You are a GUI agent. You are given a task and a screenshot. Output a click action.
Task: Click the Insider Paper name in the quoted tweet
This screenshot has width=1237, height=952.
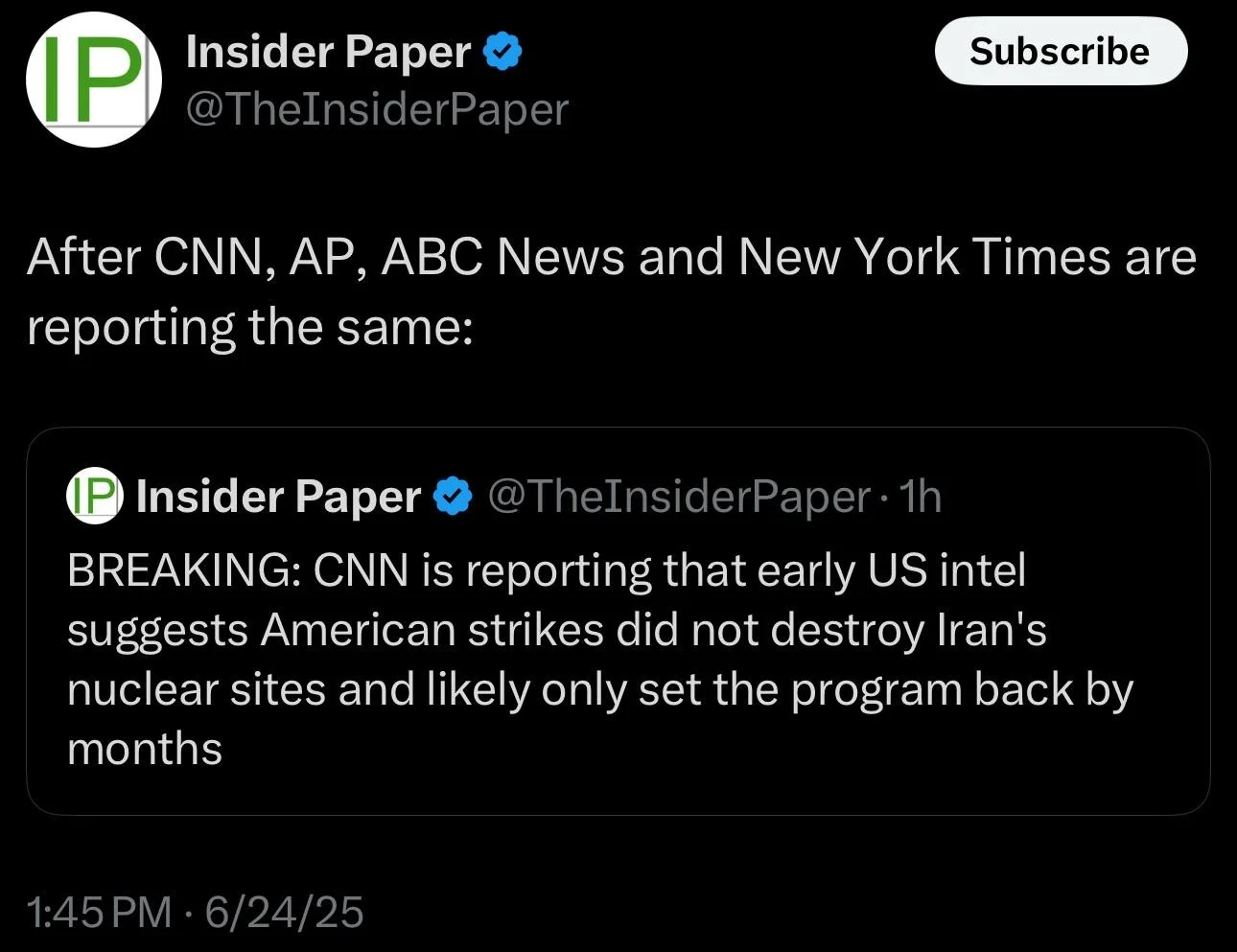[278, 497]
